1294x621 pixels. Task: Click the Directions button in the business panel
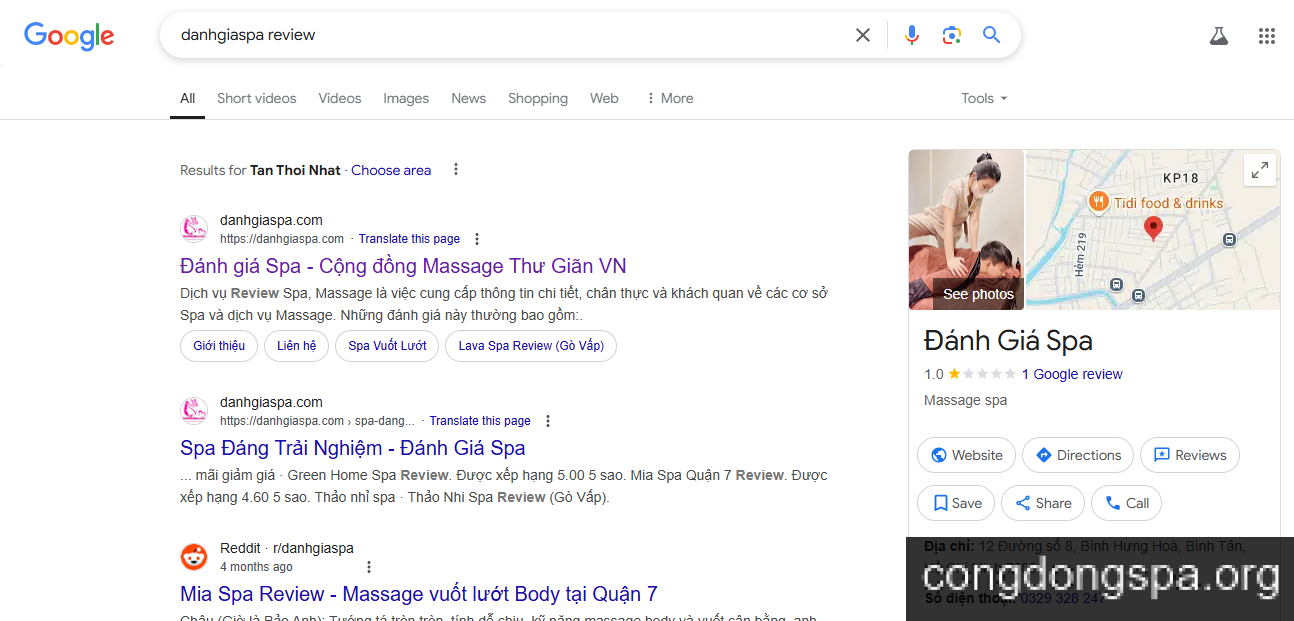[x=1077, y=455]
